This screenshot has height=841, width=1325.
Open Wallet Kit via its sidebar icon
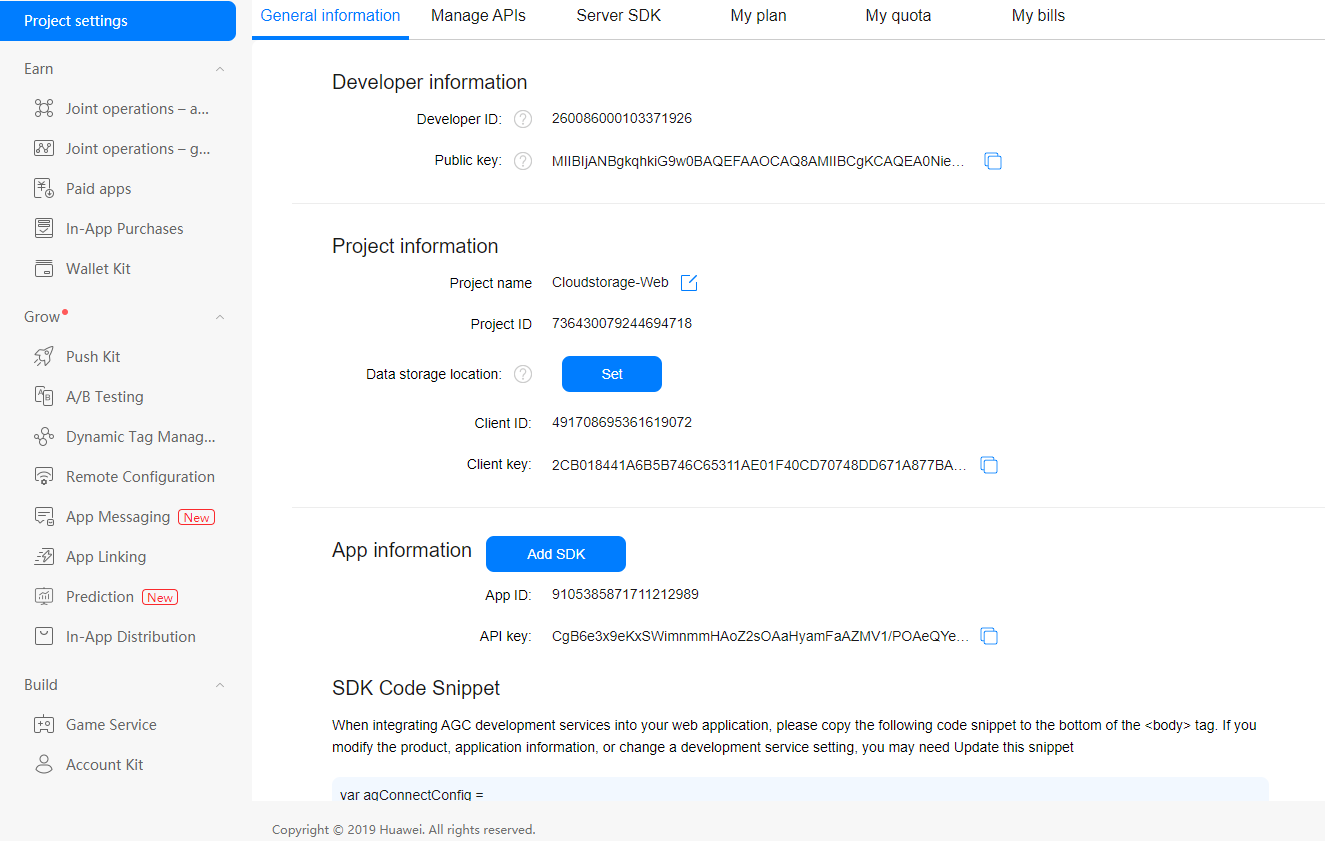(x=44, y=268)
